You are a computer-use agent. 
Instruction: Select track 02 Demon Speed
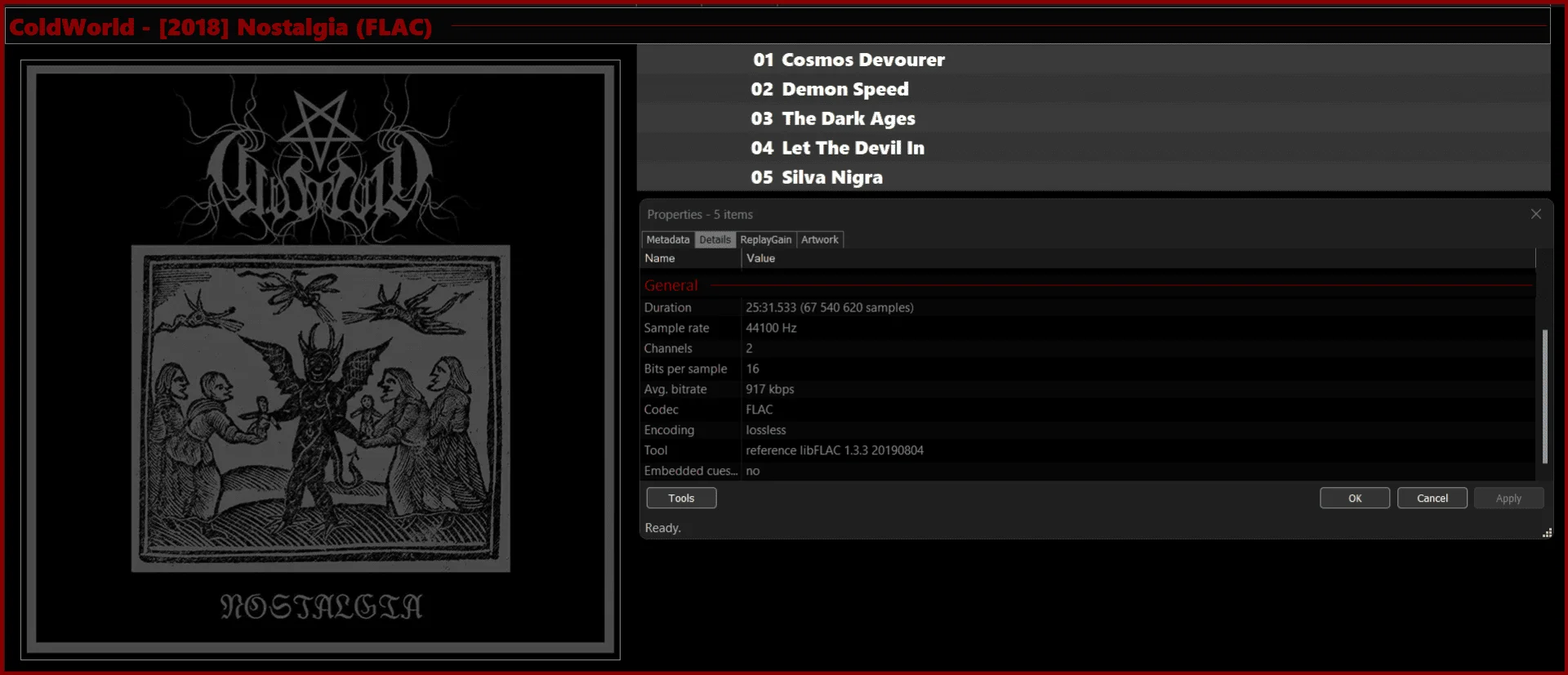(1094, 89)
